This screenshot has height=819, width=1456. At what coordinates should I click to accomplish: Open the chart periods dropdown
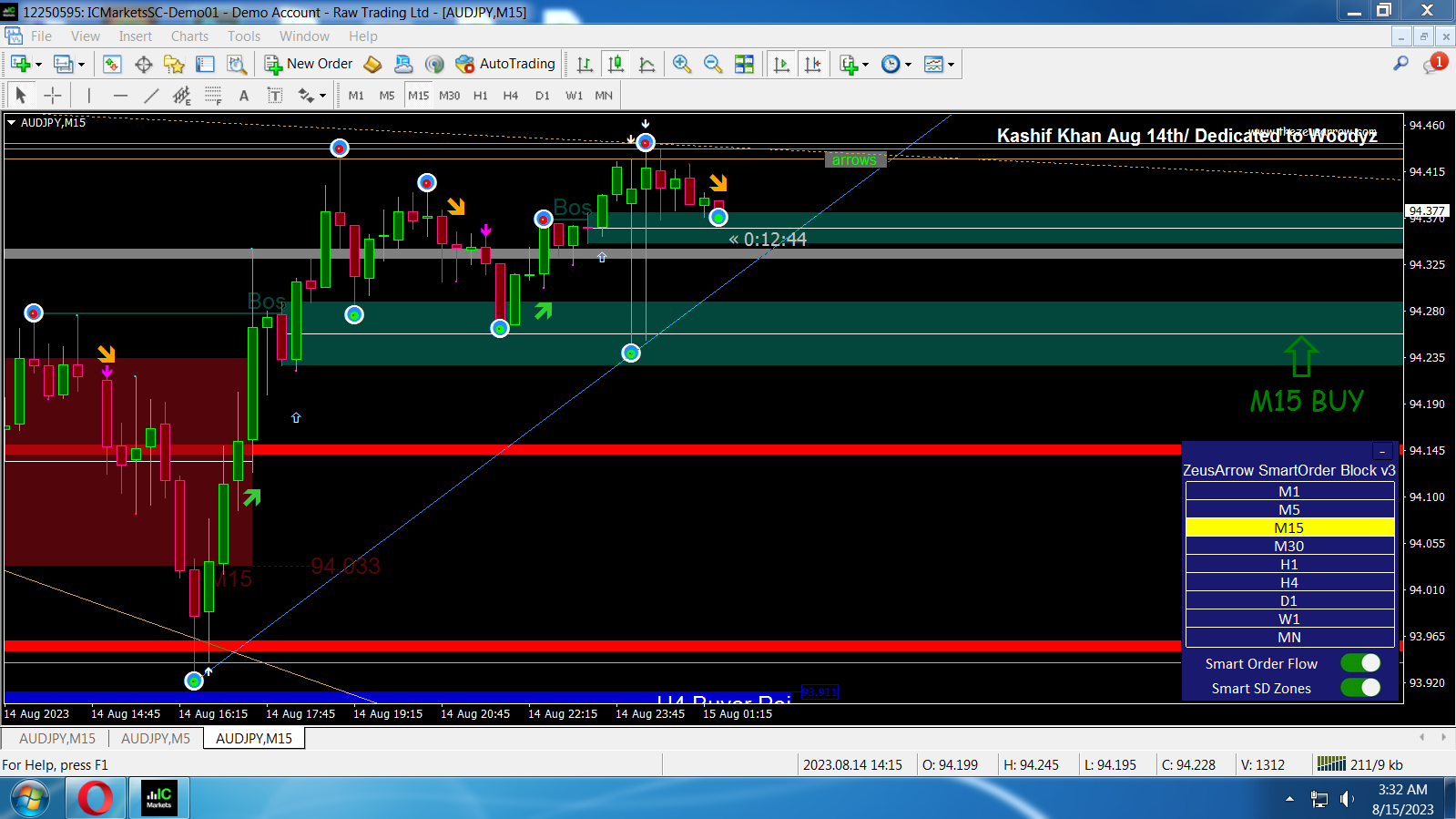pos(908,65)
